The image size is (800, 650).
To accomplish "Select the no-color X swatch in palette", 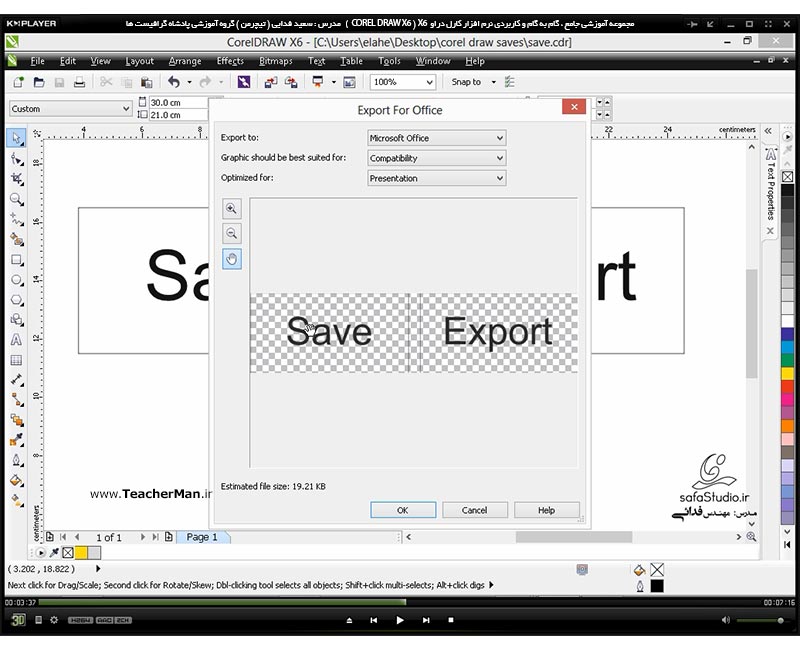I will [x=787, y=177].
